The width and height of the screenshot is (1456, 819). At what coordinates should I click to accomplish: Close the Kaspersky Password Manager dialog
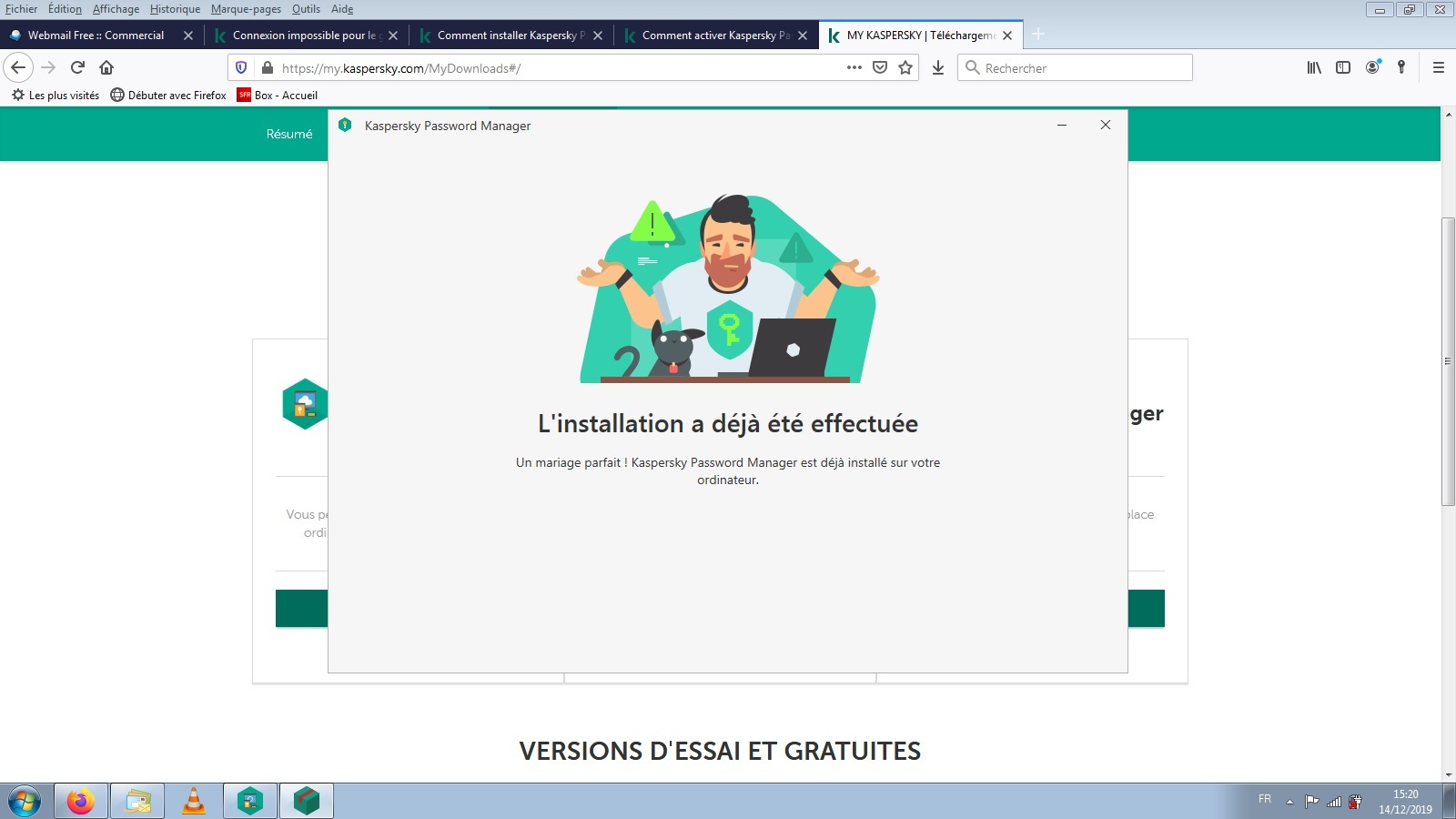pyautogui.click(x=1106, y=125)
